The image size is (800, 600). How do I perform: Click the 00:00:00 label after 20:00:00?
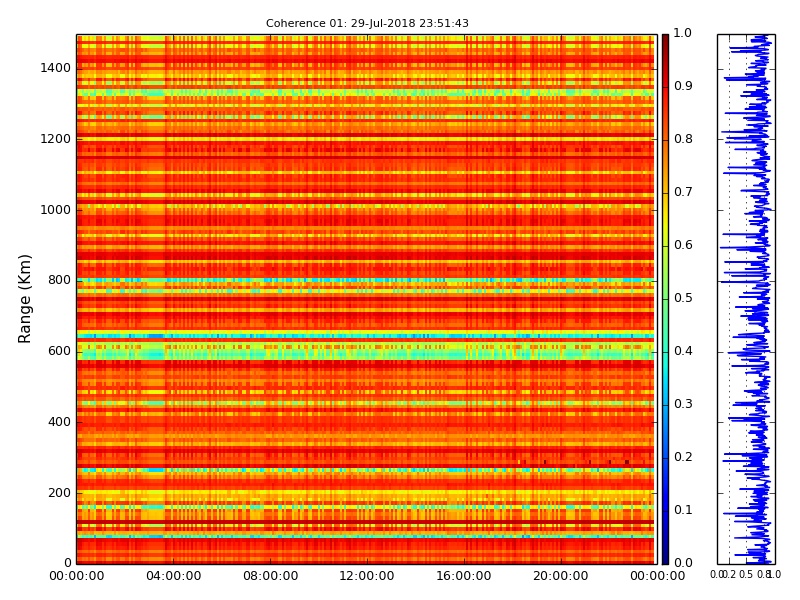[x=658, y=576]
